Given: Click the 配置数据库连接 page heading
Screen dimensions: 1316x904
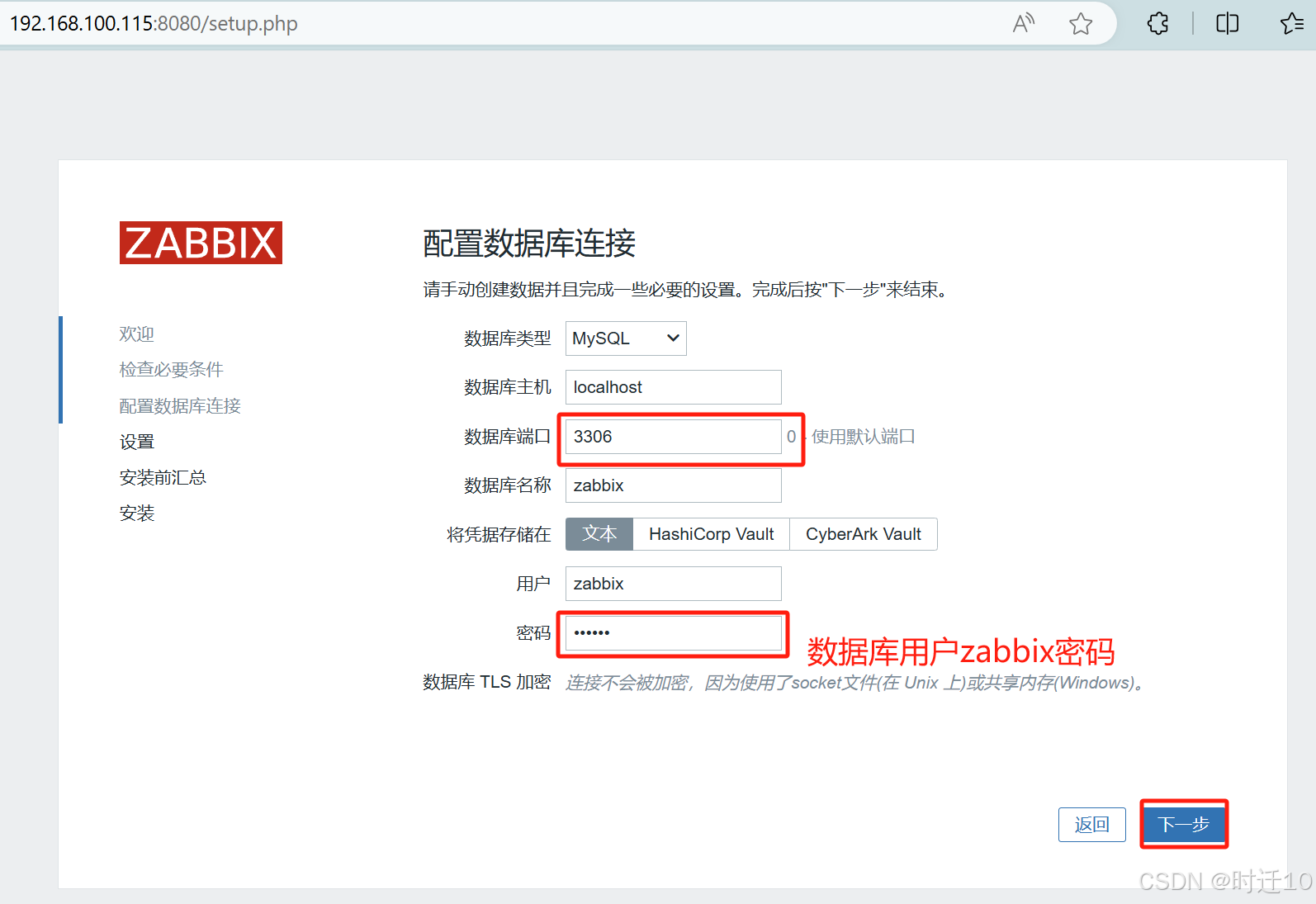Looking at the screenshot, I should [529, 244].
